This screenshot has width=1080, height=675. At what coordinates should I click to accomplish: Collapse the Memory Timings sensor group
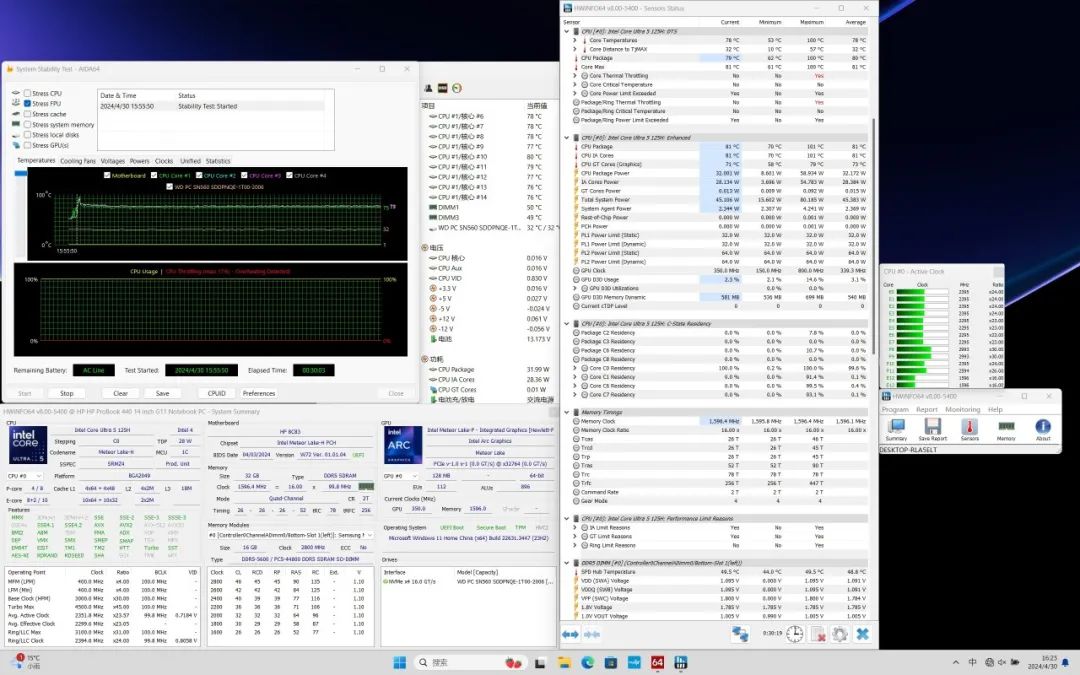point(566,412)
